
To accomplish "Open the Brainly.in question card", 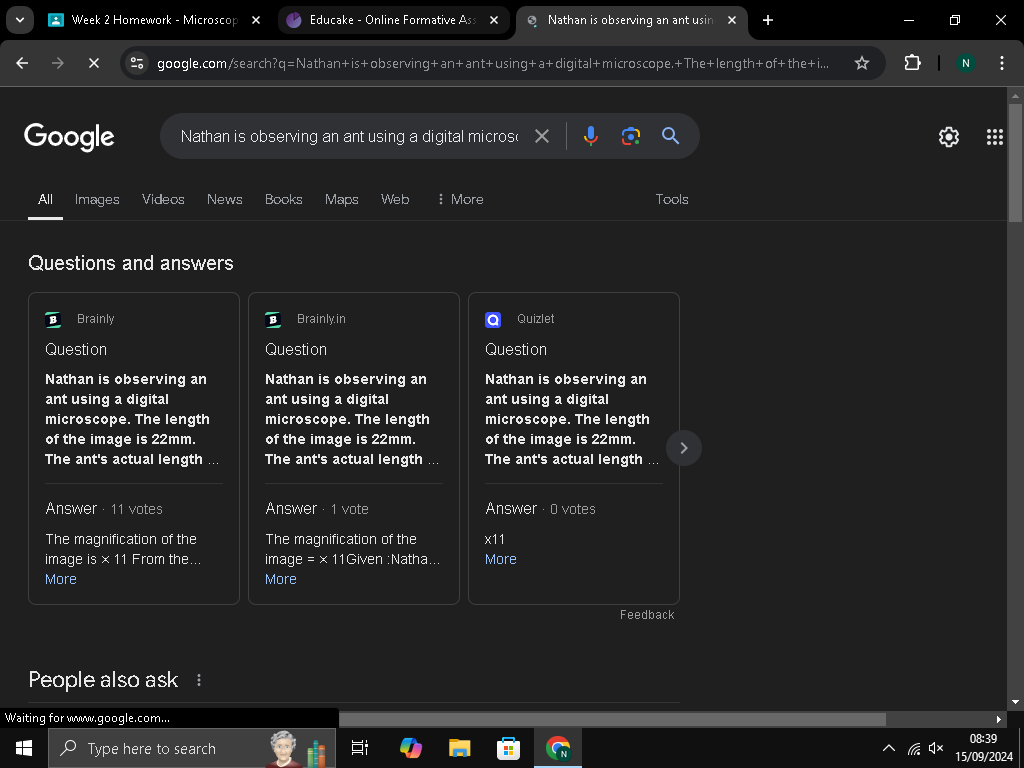I will tap(354, 449).
